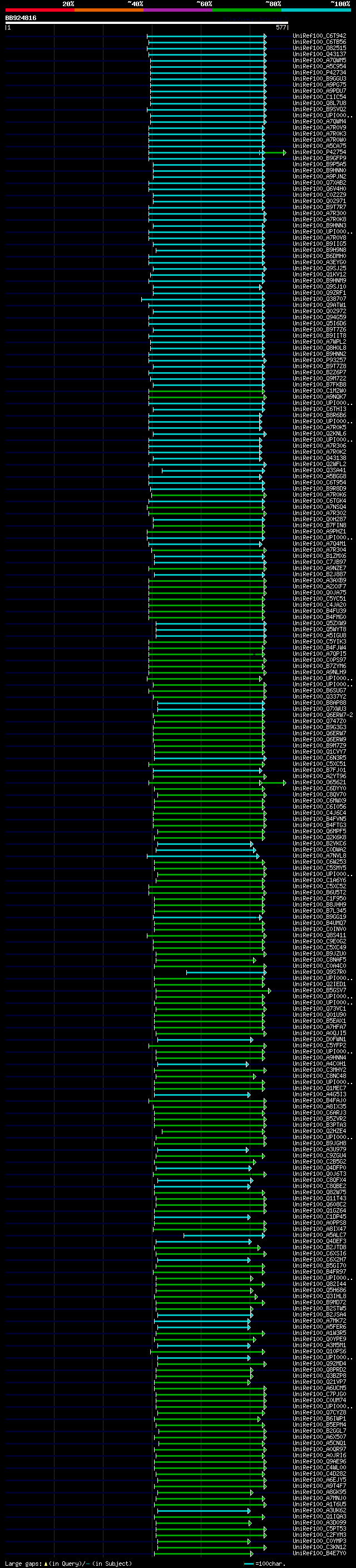Select the UniRef100_A7QWM4 label
356x1568 pixels.
(x=319, y=122)
